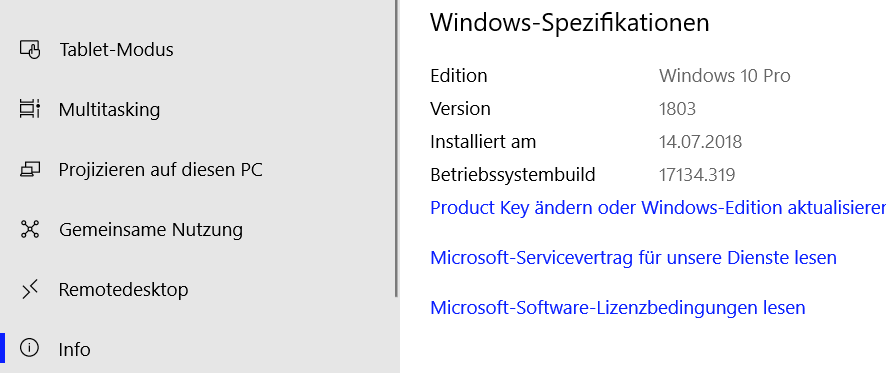Click the Windows 10 Pro edition value
886x373 pixels.
[724, 75]
